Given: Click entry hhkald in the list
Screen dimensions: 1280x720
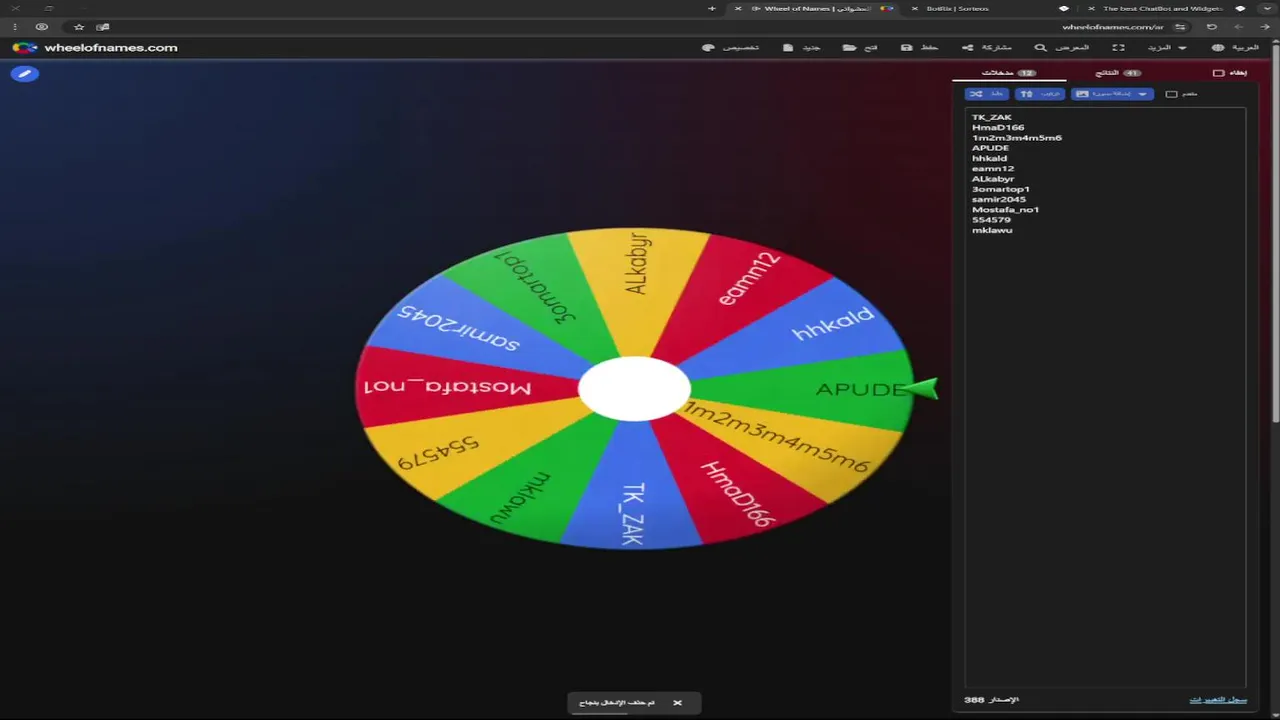Looking at the screenshot, I should click(x=989, y=158).
